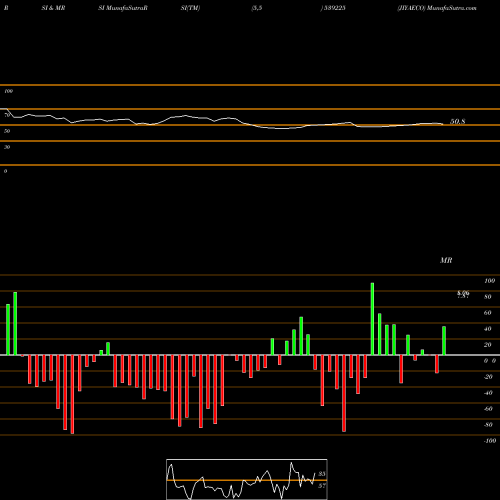Open the mini RSI chart thumbnail at bottom

point(247,479)
